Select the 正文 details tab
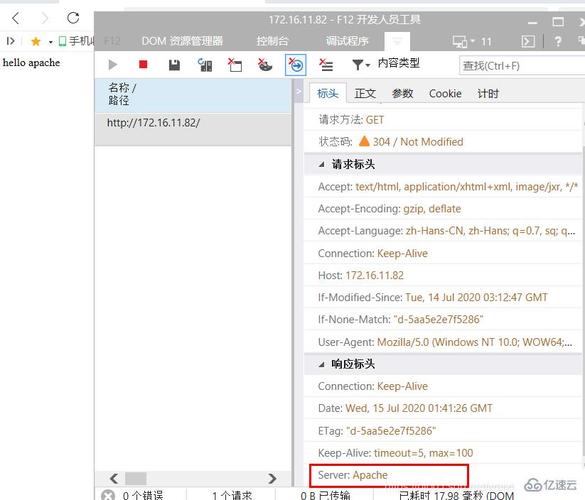The width and height of the screenshot is (585, 500). (365, 93)
